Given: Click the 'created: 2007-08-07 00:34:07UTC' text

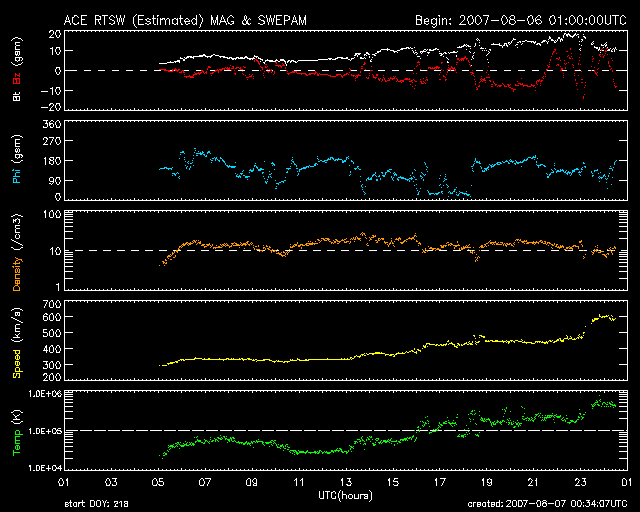Looking at the screenshot, I should pos(547,504).
